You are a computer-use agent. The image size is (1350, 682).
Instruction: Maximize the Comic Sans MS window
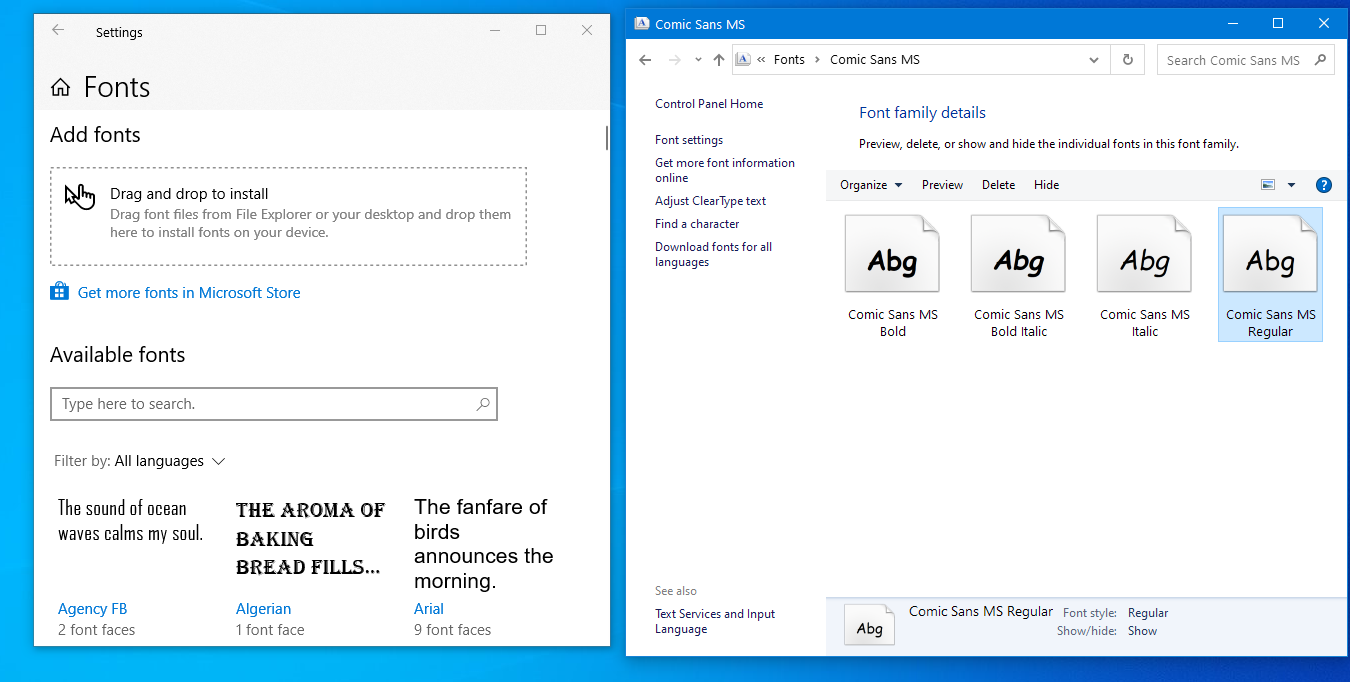[x=1278, y=24]
